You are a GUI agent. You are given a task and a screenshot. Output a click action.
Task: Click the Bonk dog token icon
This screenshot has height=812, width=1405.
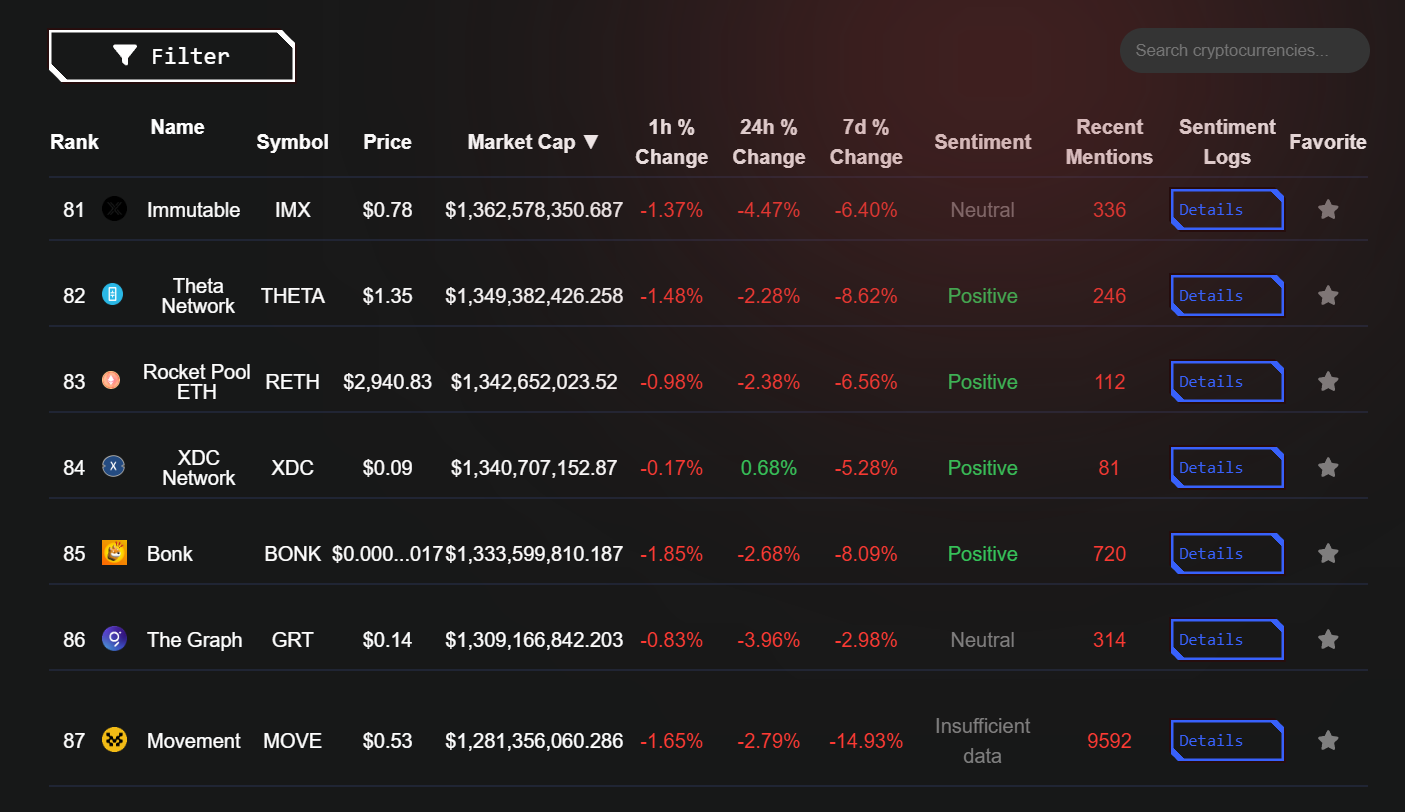click(114, 553)
